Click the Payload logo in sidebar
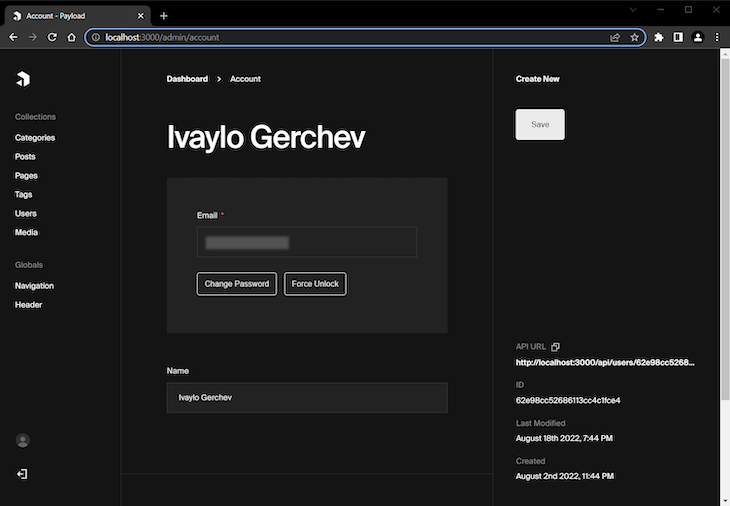The width and height of the screenshot is (730, 506). click(x=23, y=79)
